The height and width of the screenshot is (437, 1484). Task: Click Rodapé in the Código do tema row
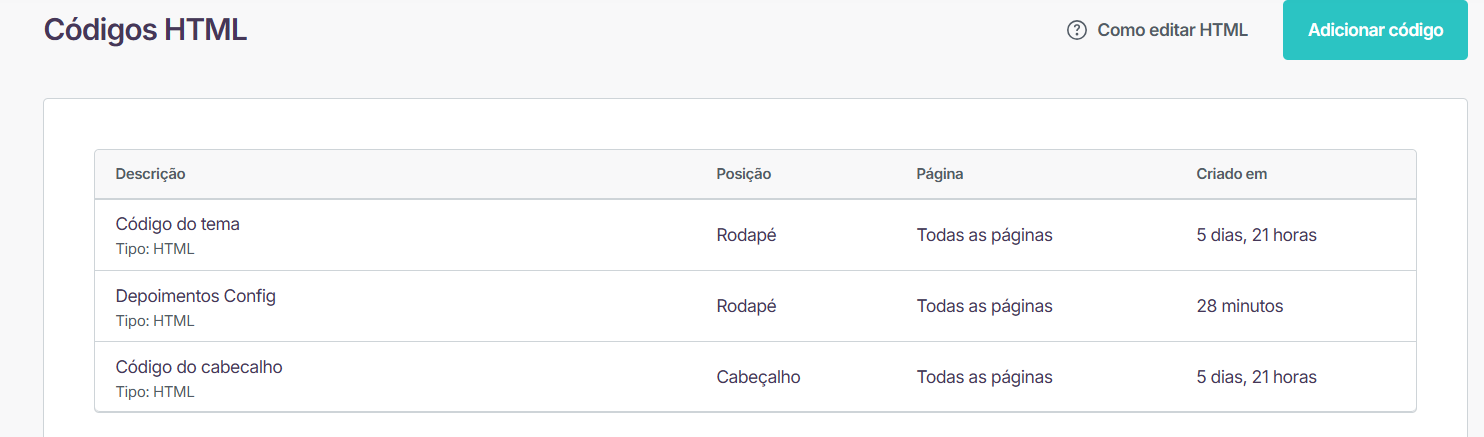(746, 235)
